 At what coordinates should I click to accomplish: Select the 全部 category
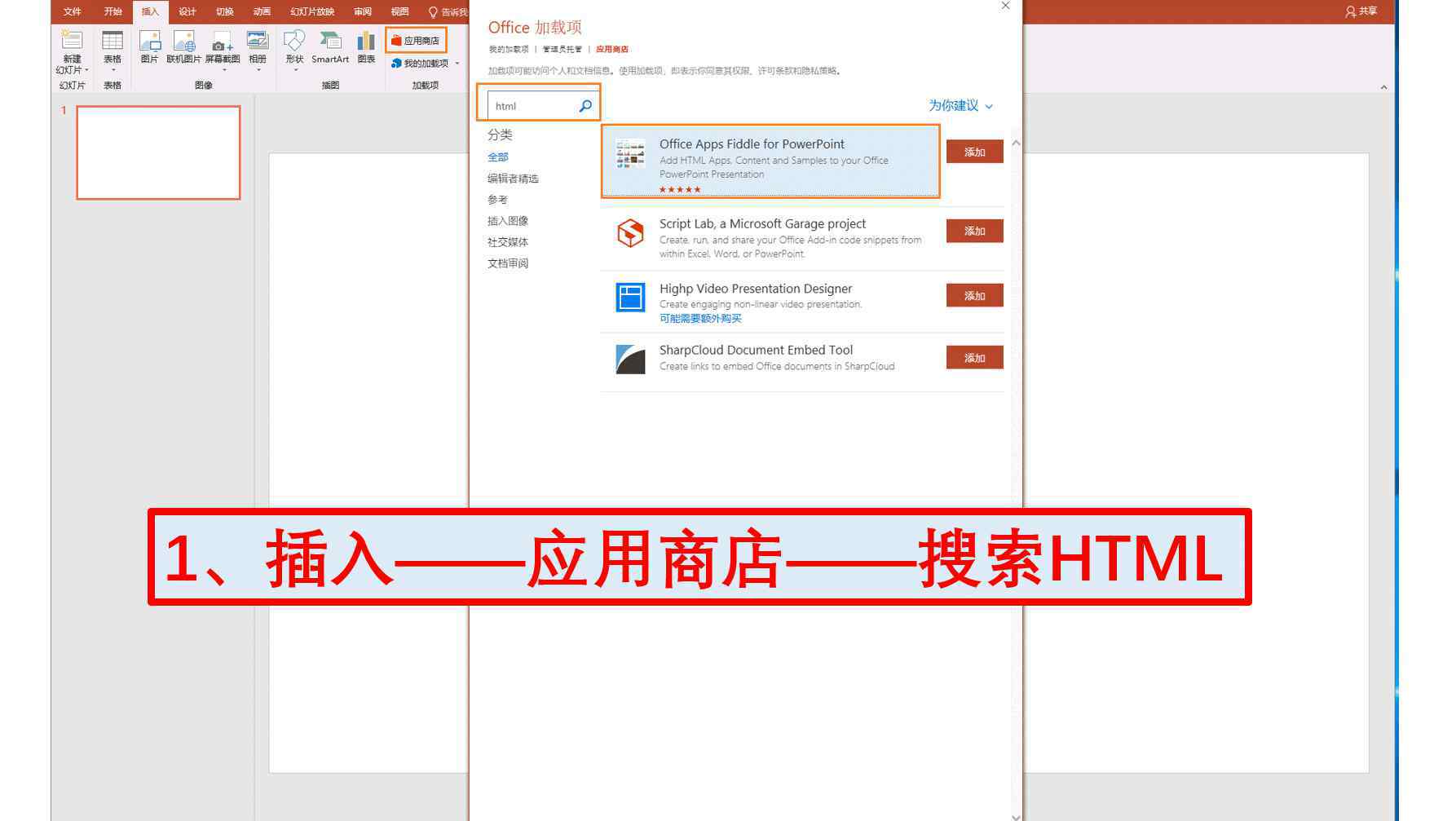point(498,157)
